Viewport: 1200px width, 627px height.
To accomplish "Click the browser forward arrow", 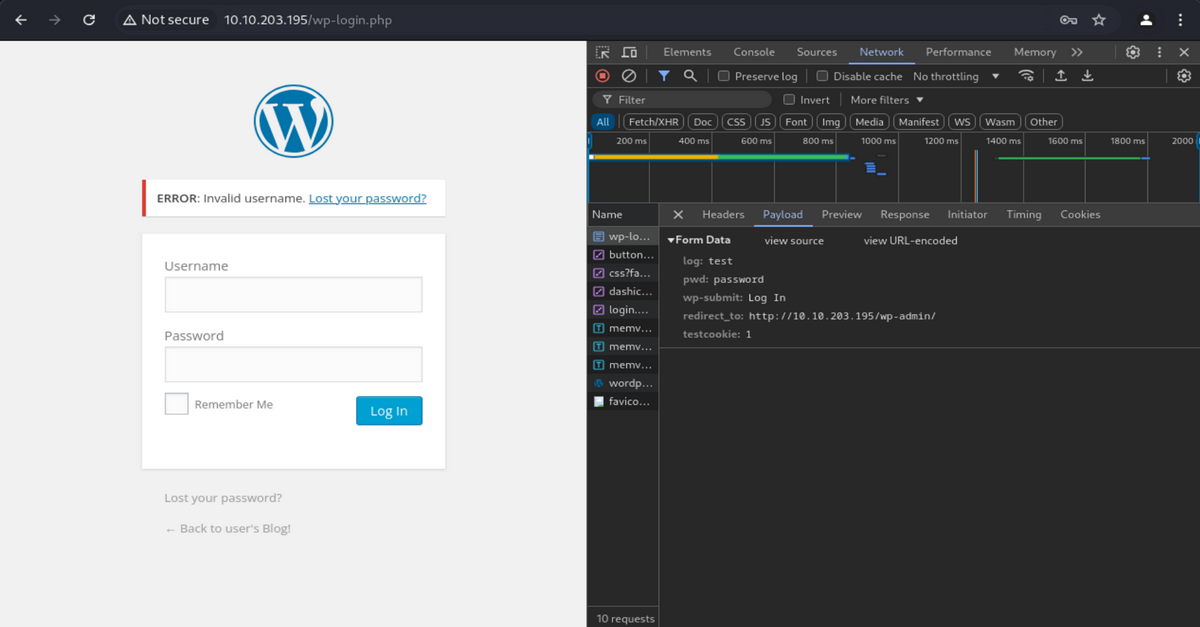I will point(55,20).
